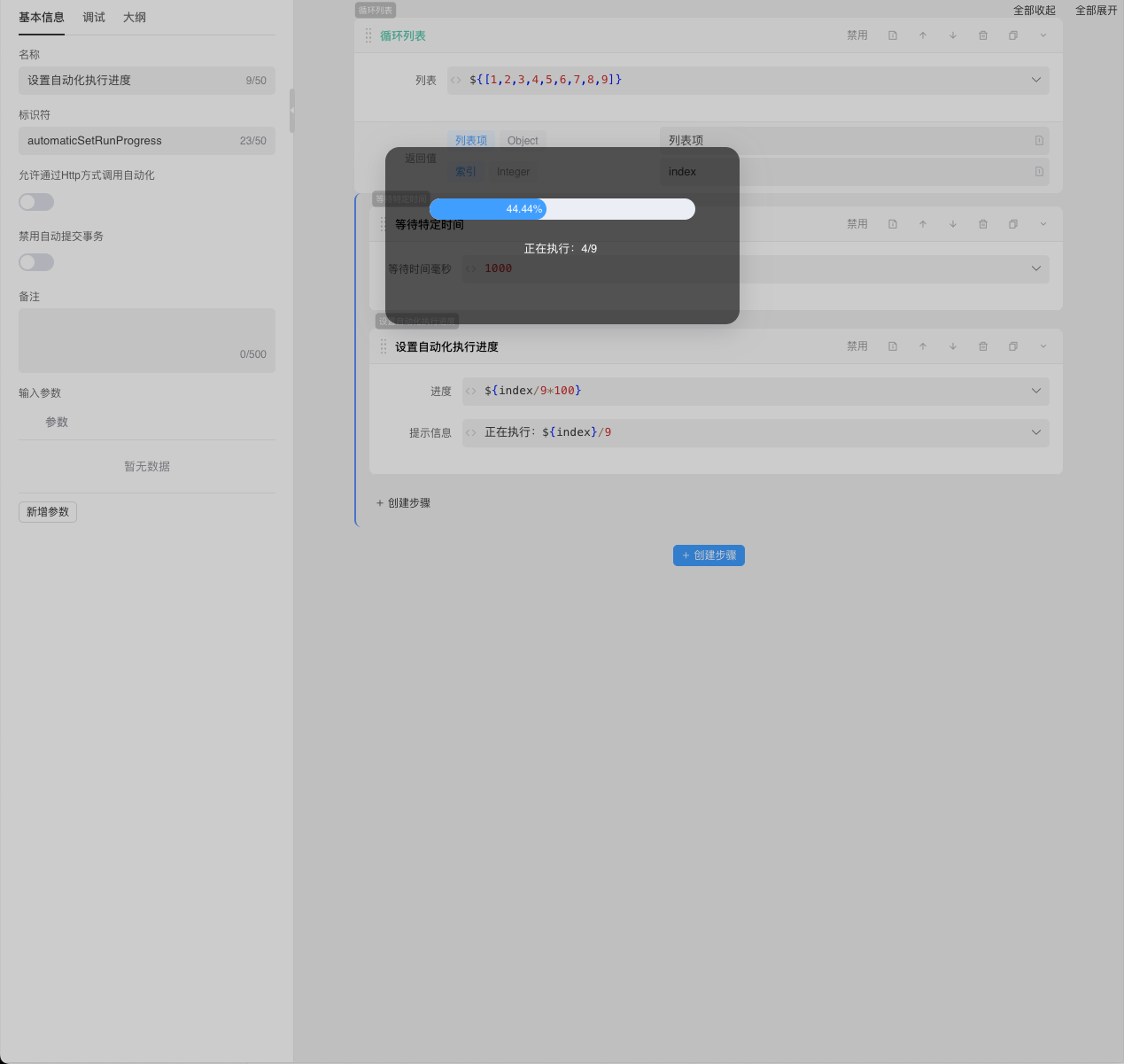This screenshot has height=1064, width=1124.
Task: Switch to the 调试 tab
Action: click(x=94, y=18)
